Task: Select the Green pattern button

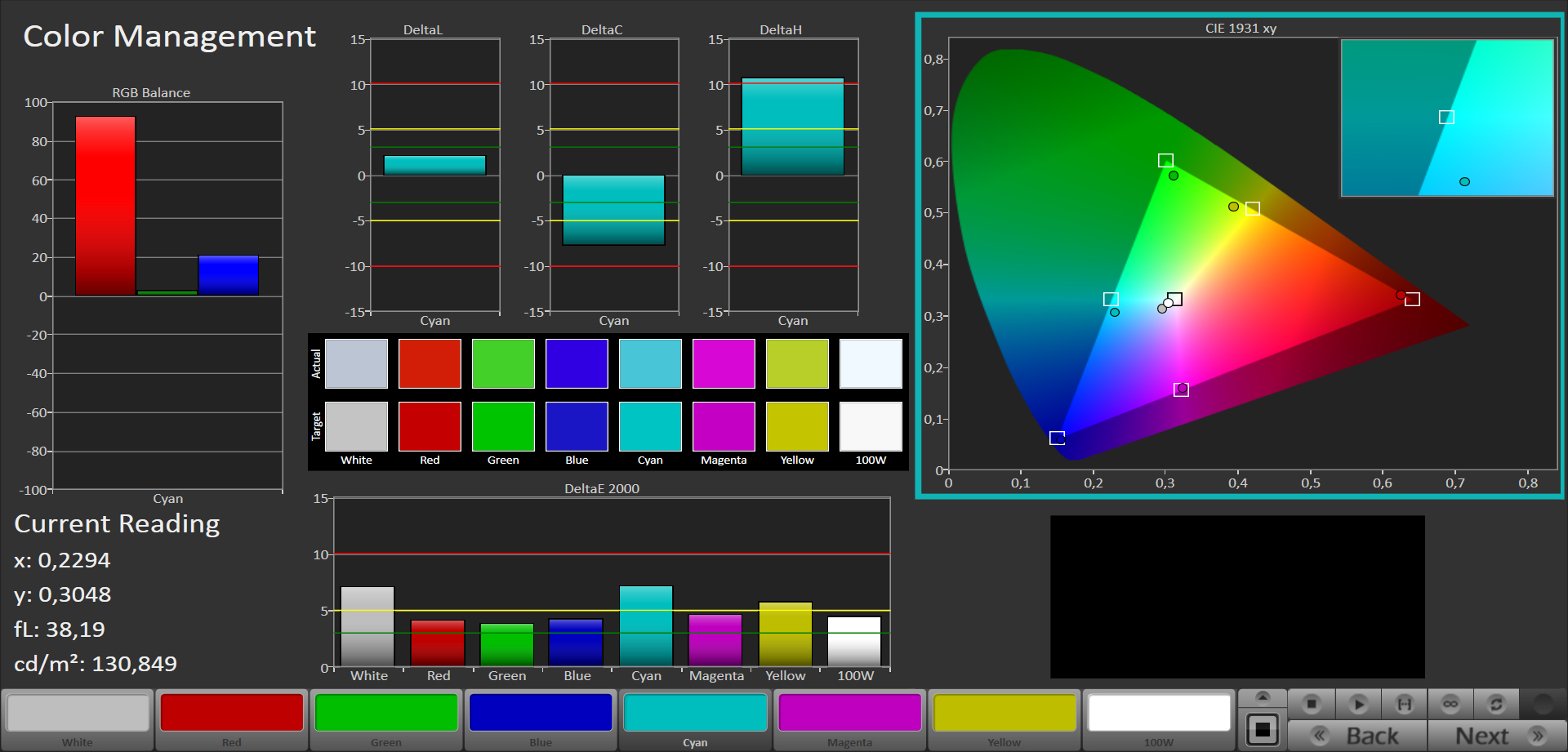Action: (x=386, y=720)
